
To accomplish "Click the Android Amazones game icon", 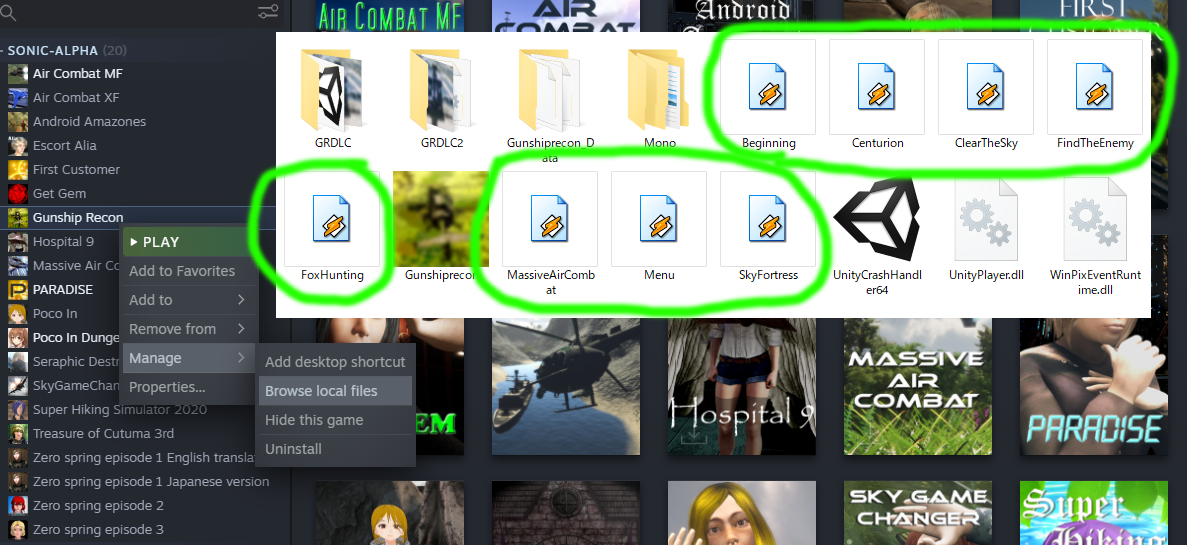I will [x=18, y=121].
